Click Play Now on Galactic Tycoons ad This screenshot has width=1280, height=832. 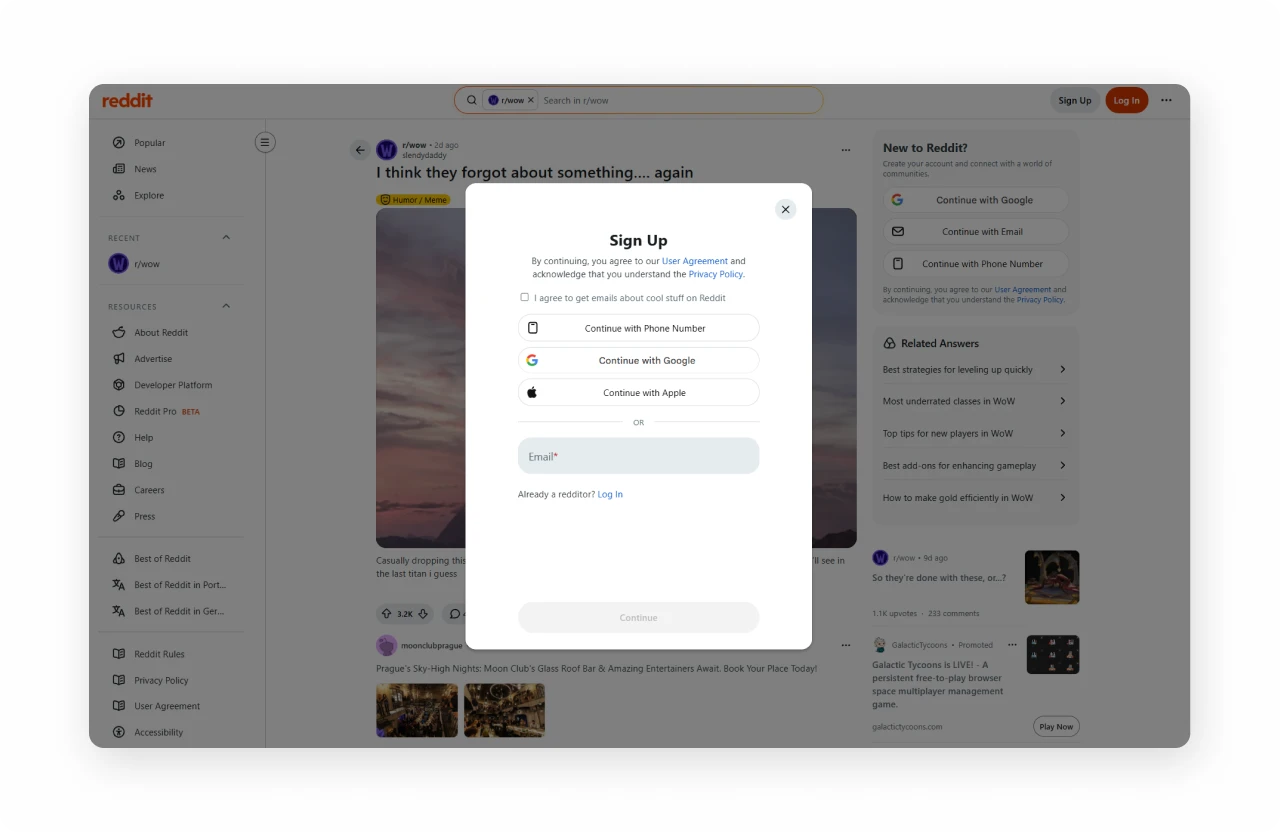[x=1056, y=727]
